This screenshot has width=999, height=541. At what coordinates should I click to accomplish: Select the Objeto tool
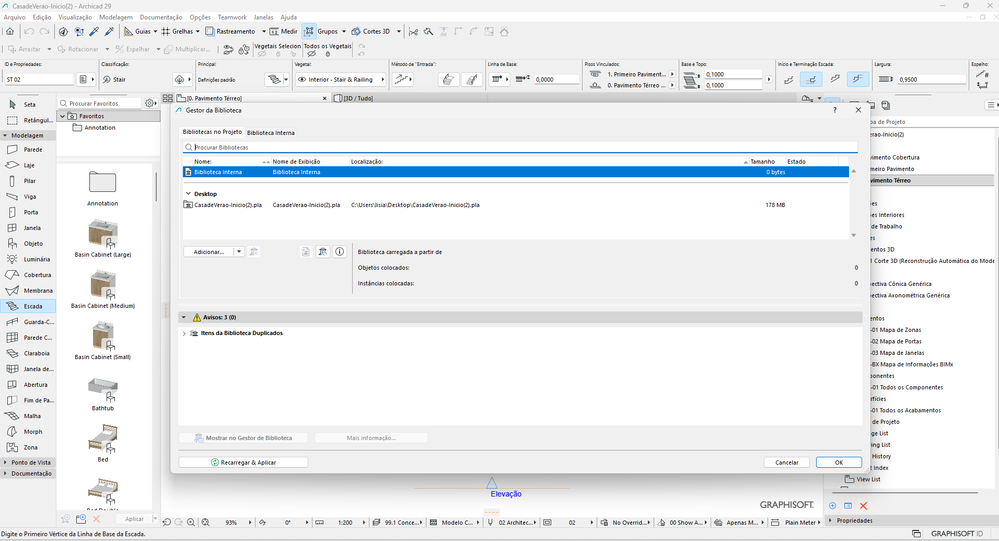27,243
